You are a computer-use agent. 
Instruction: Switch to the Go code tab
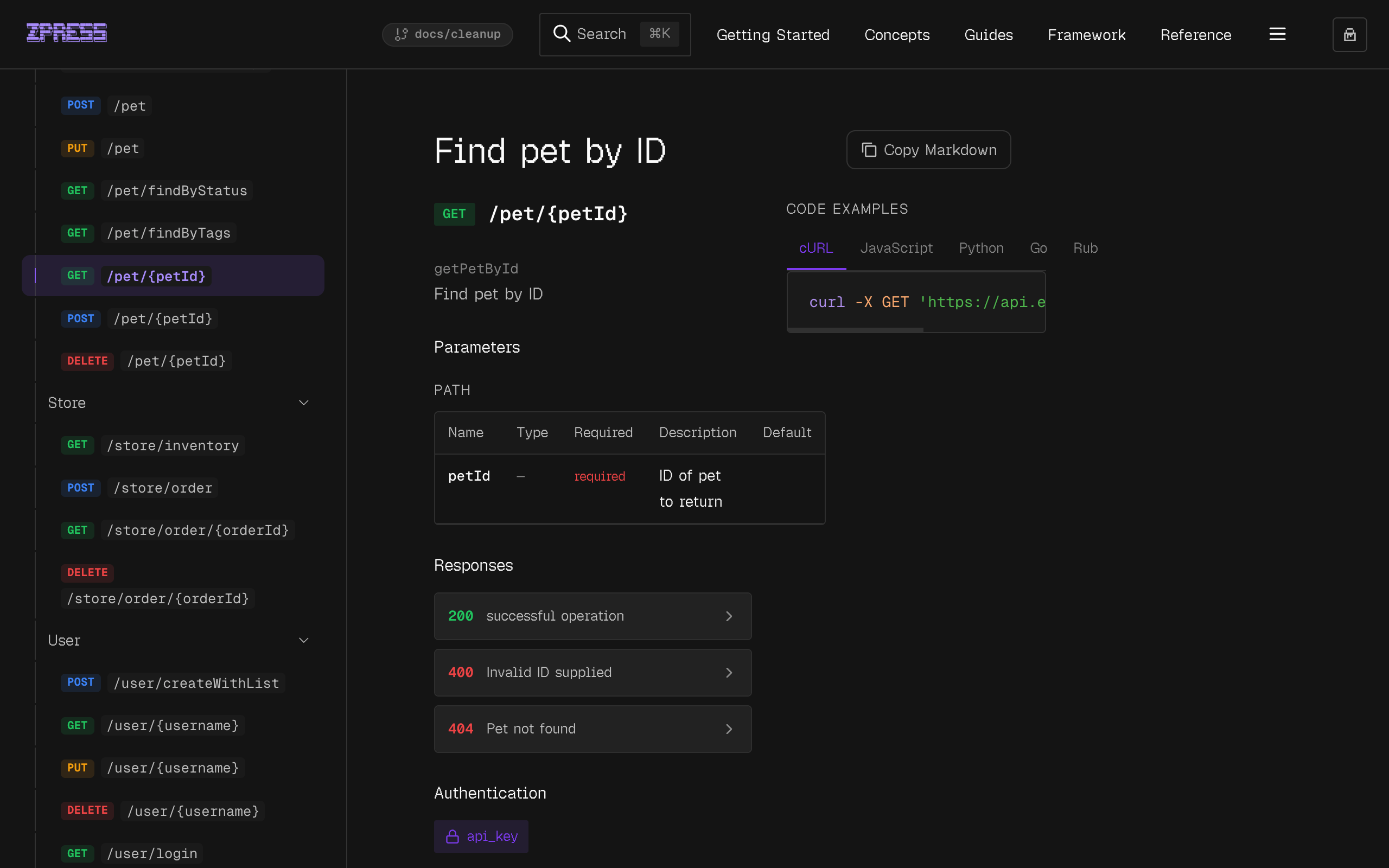1038,248
